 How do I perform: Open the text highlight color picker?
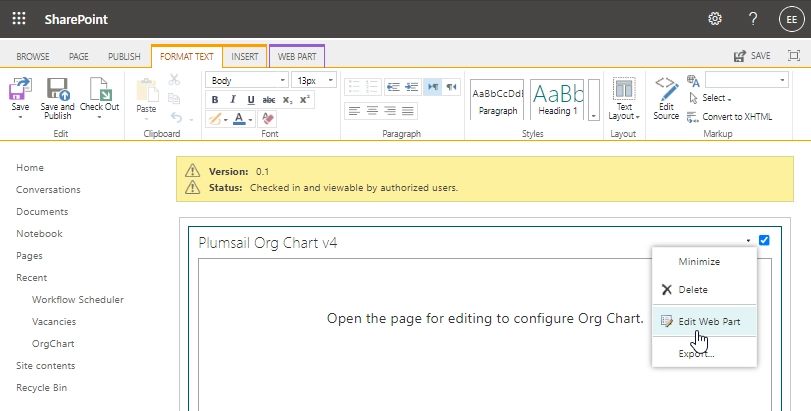coord(217,119)
